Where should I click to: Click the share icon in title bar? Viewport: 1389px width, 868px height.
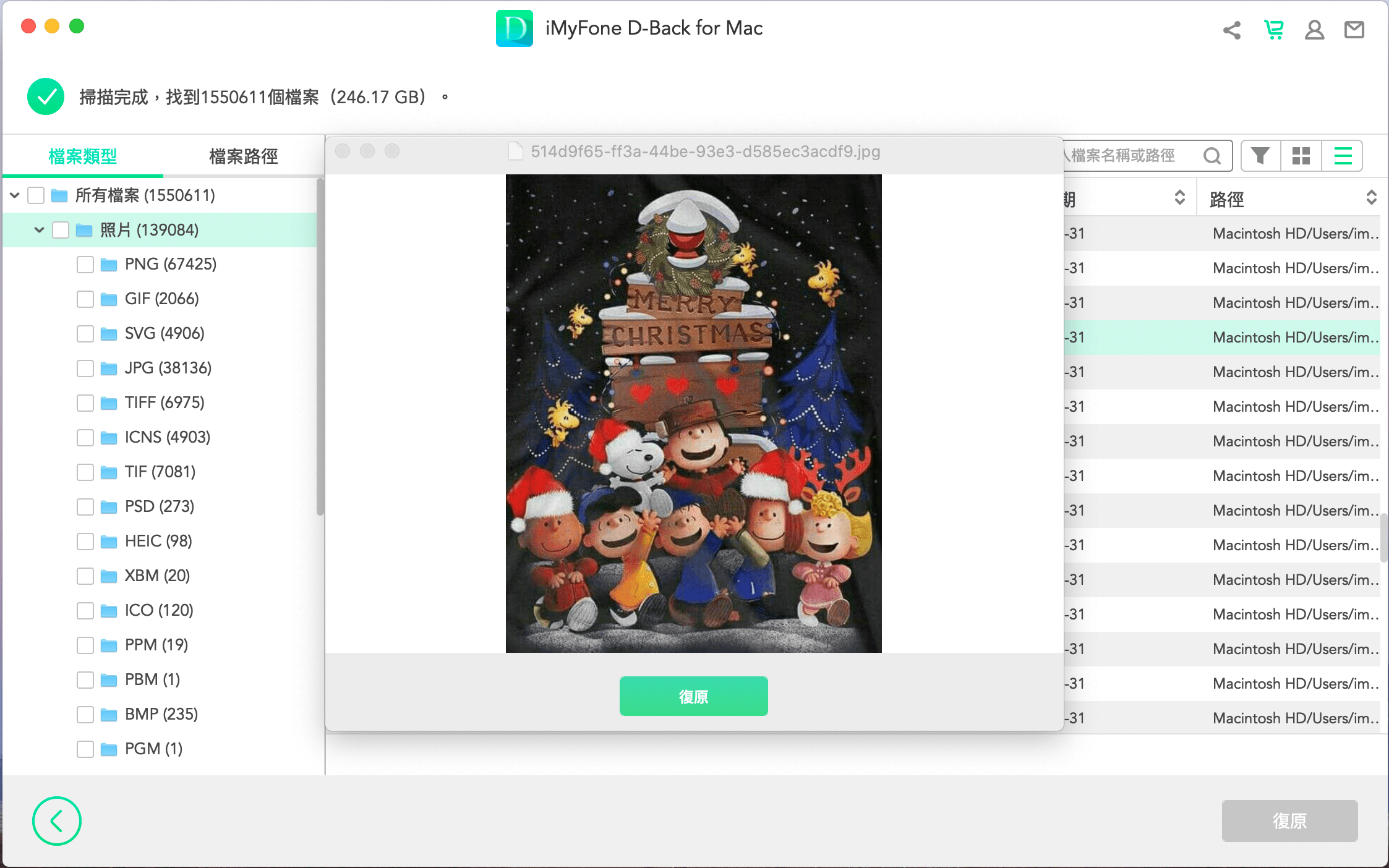point(1231,30)
